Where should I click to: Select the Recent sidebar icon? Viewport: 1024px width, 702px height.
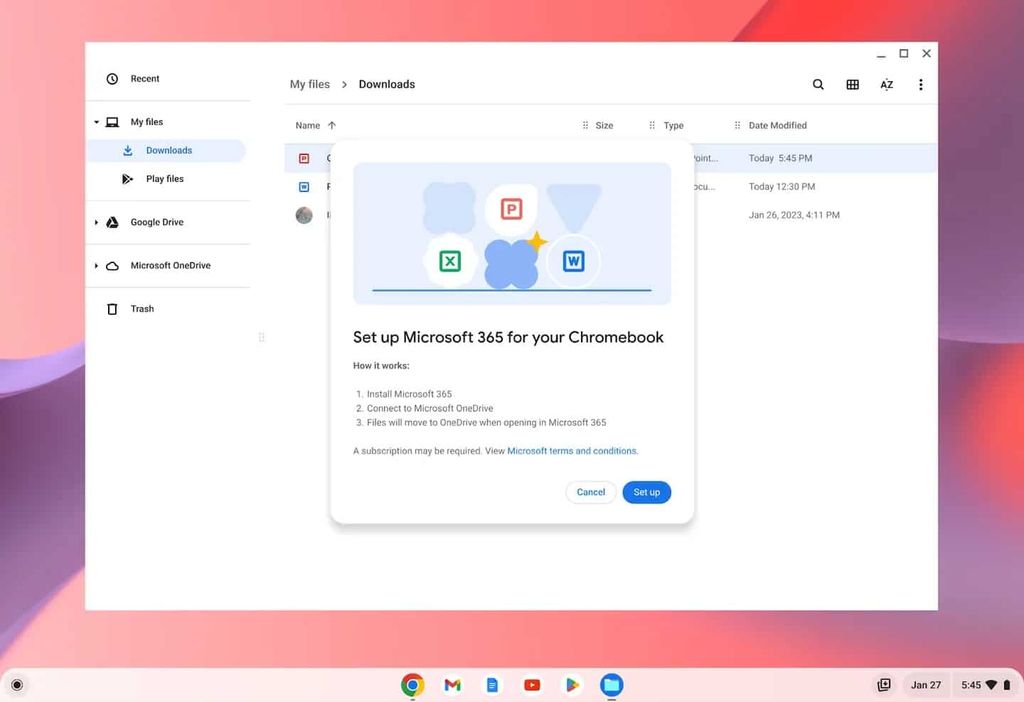112,78
